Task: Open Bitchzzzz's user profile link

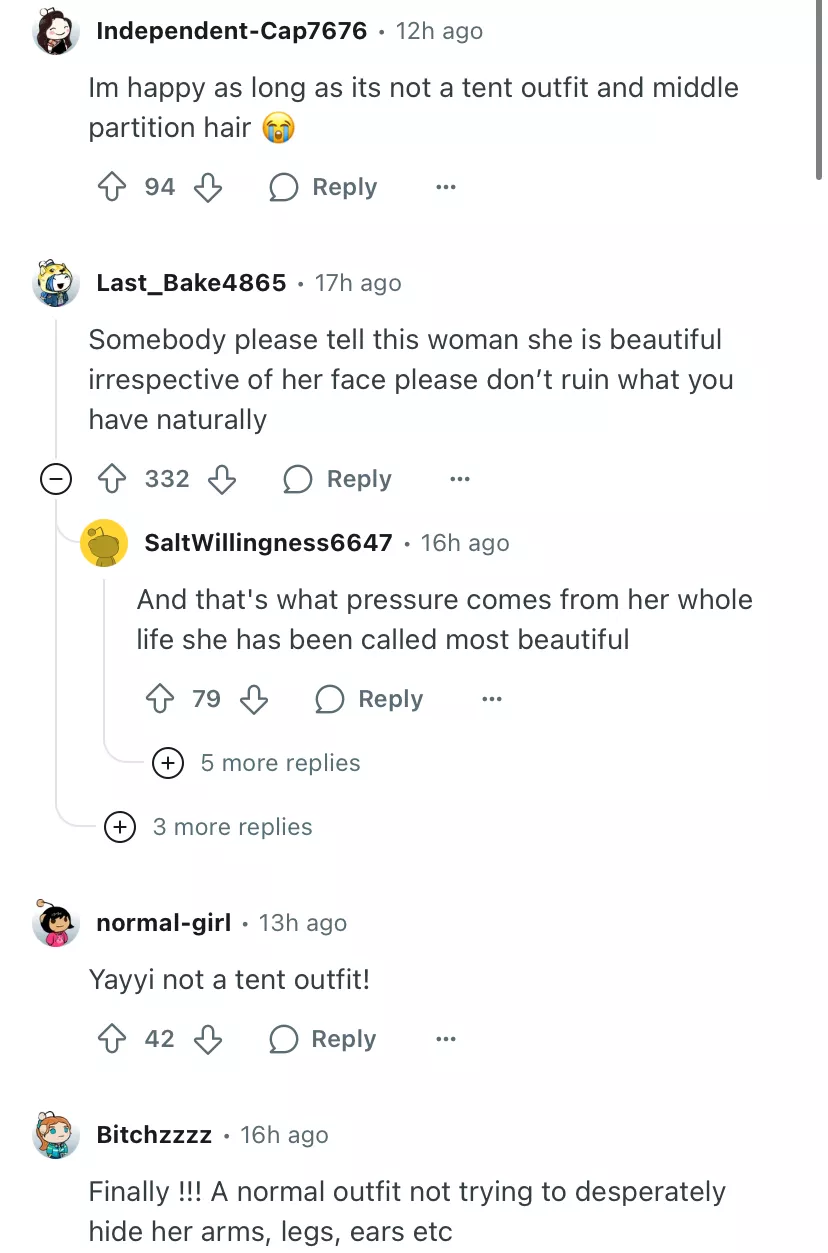Action: pos(154,1135)
